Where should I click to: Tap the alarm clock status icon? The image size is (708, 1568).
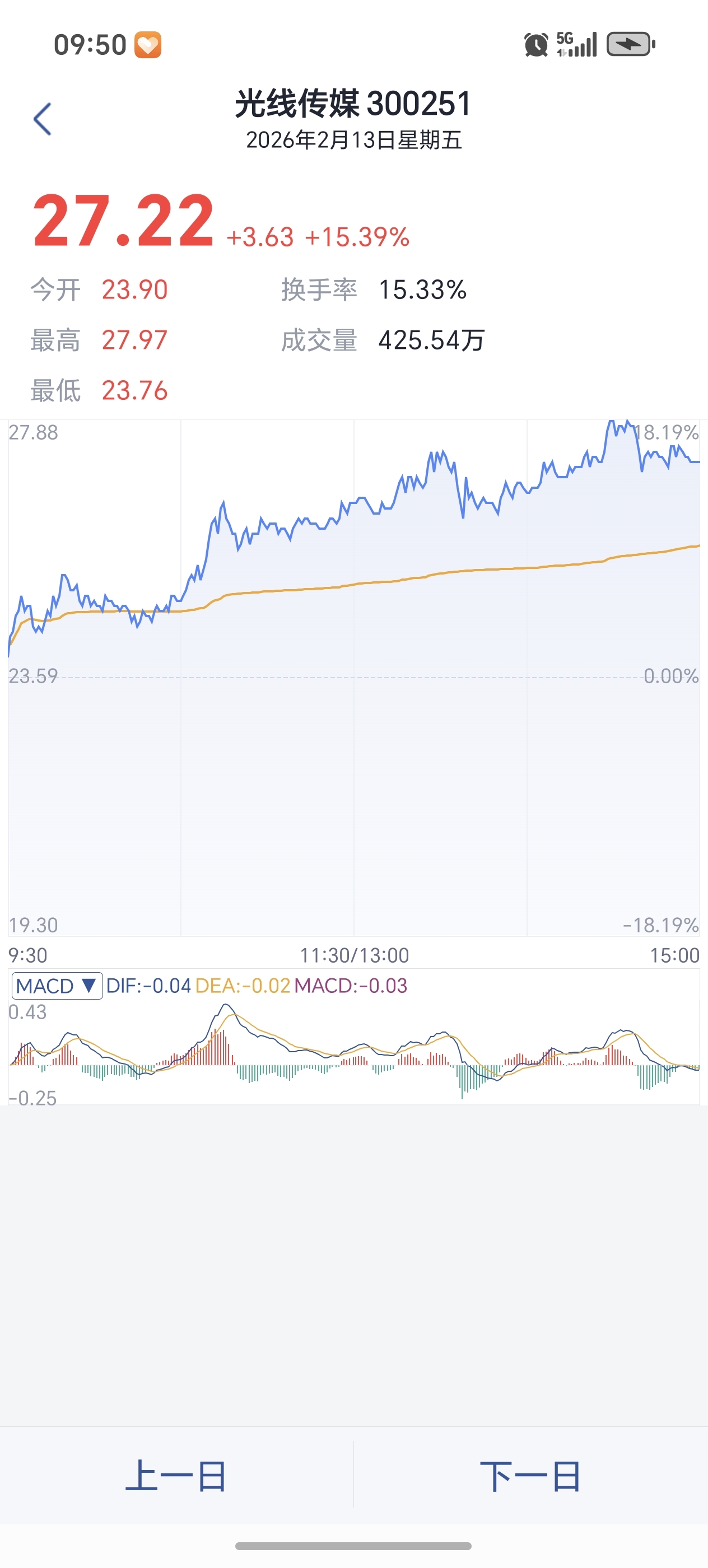point(535,44)
